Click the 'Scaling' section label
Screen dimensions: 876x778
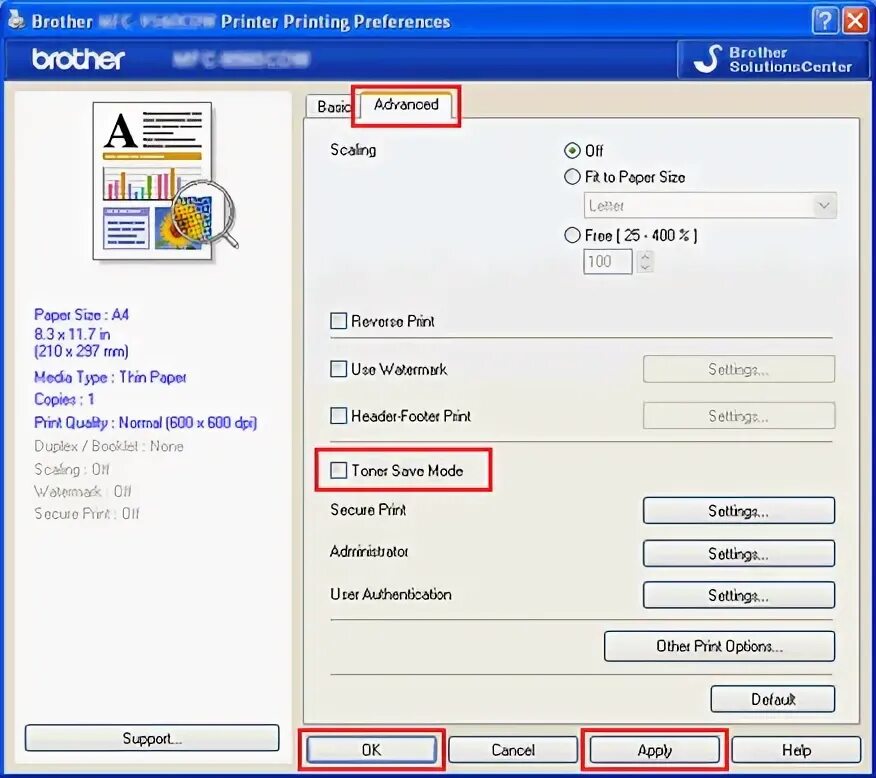pyautogui.click(x=353, y=150)
